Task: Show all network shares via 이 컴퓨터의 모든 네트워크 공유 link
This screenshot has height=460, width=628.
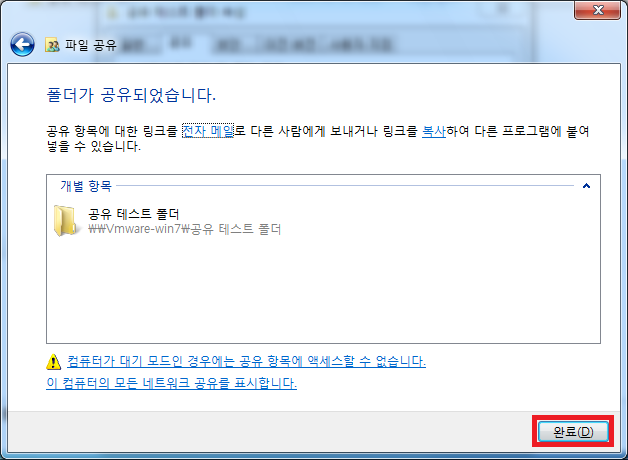Action: pos(171,383)
